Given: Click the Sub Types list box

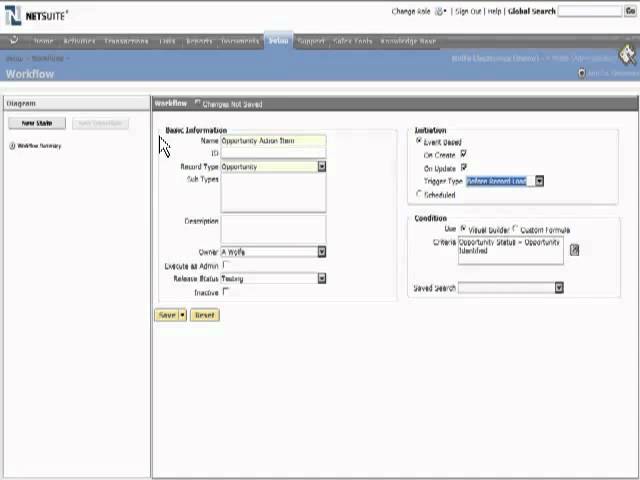Looking at the screenshot, I should click(273, 193).
